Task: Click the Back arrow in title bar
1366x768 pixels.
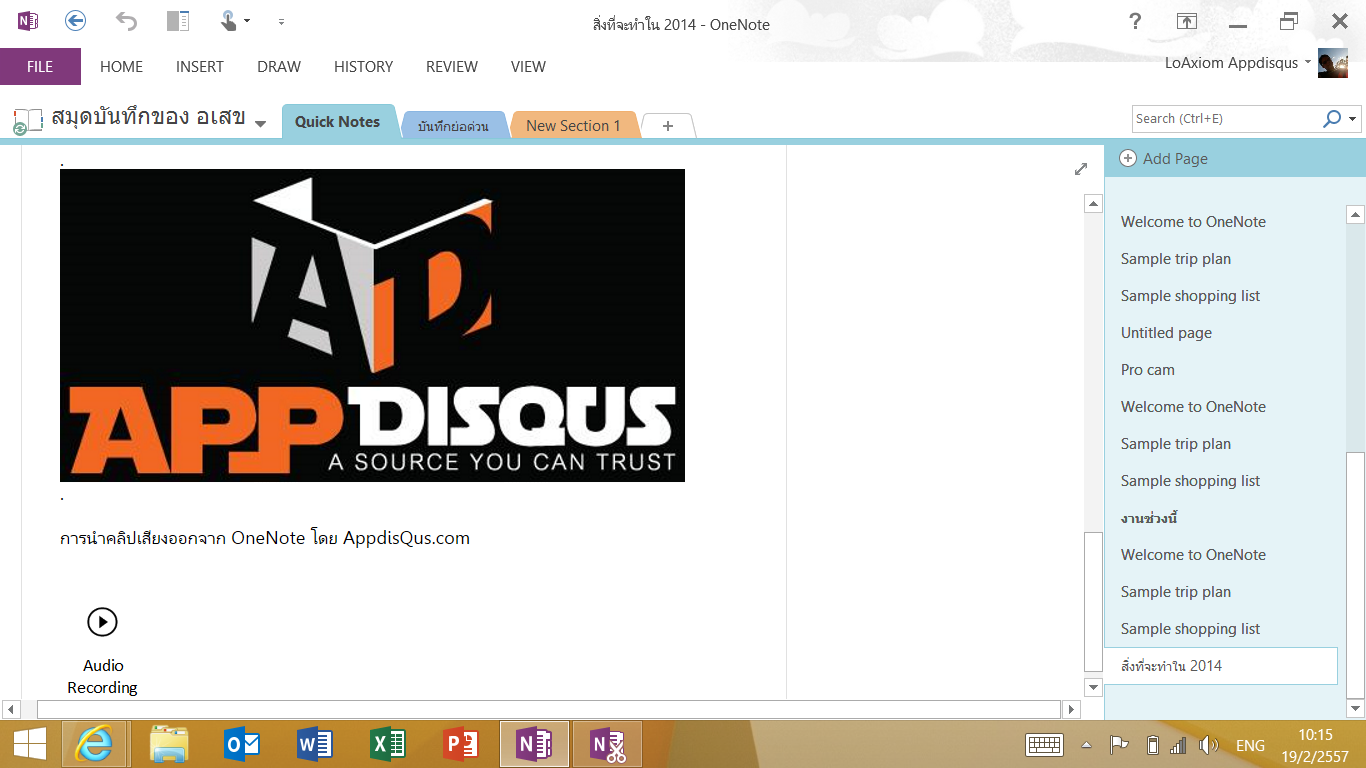Action: [x=75, y=21]
